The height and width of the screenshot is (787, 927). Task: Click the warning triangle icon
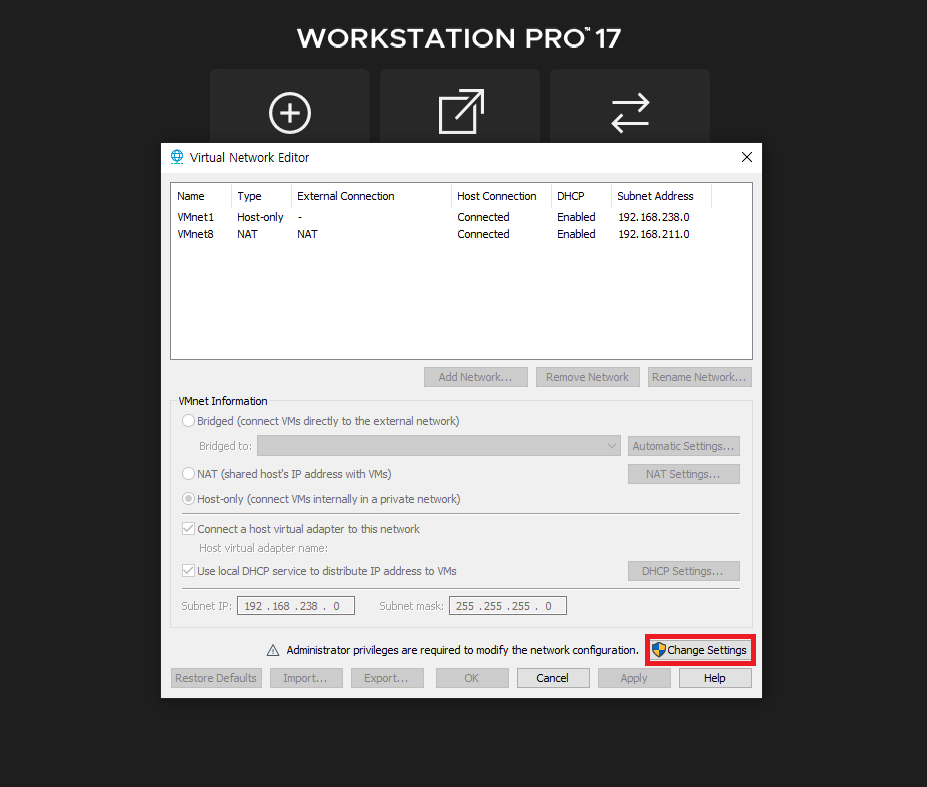point(273,650)
